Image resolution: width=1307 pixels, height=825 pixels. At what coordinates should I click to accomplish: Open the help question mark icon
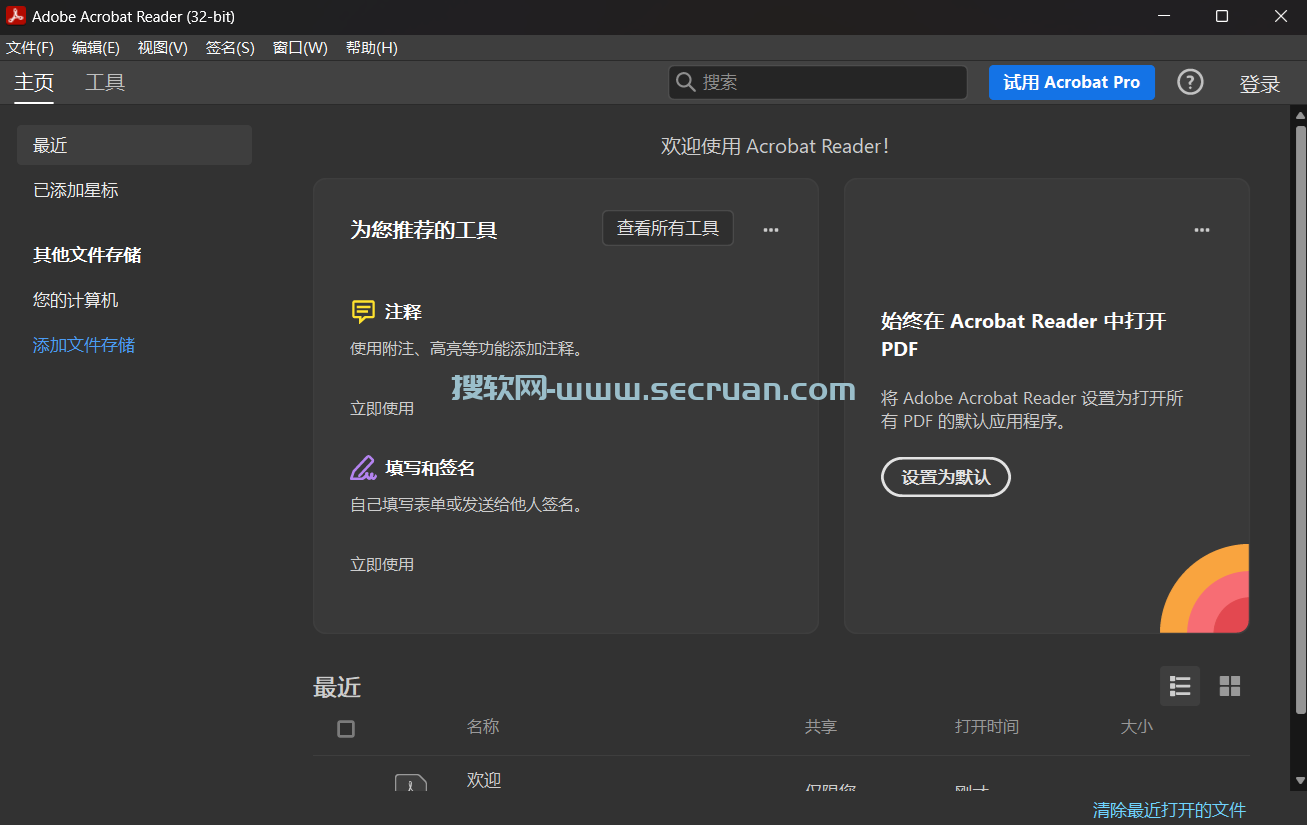pos(1190,82)
